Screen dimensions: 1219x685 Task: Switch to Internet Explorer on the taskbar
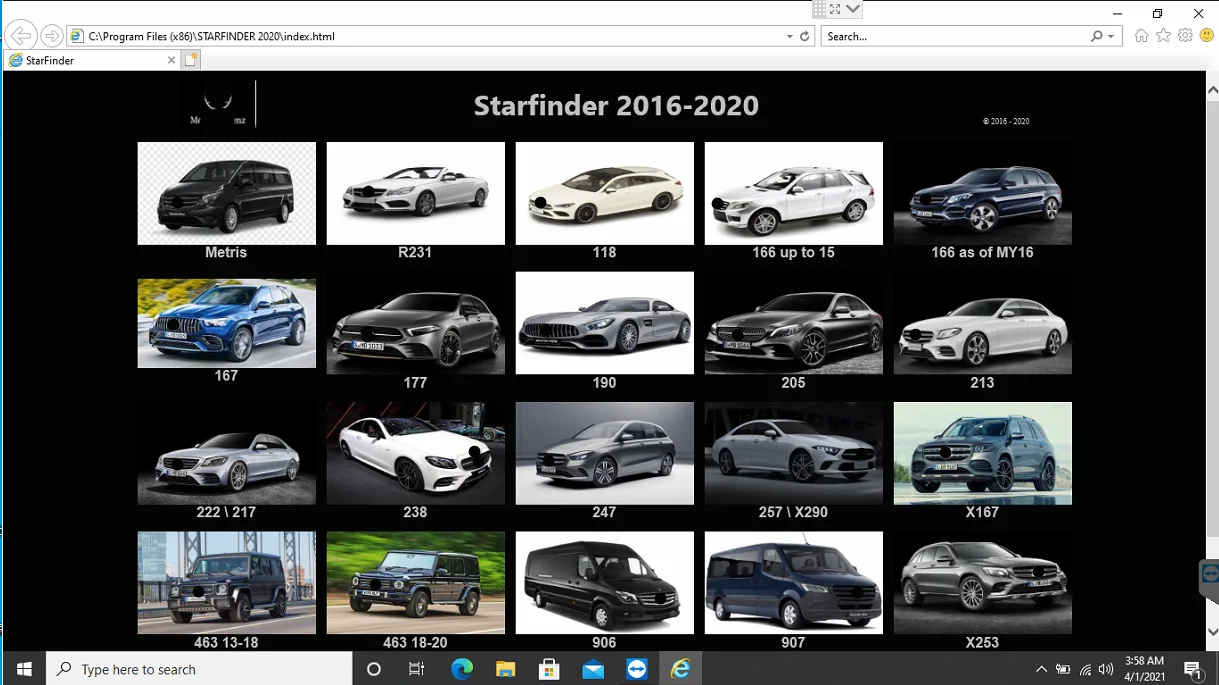point(680,669)
